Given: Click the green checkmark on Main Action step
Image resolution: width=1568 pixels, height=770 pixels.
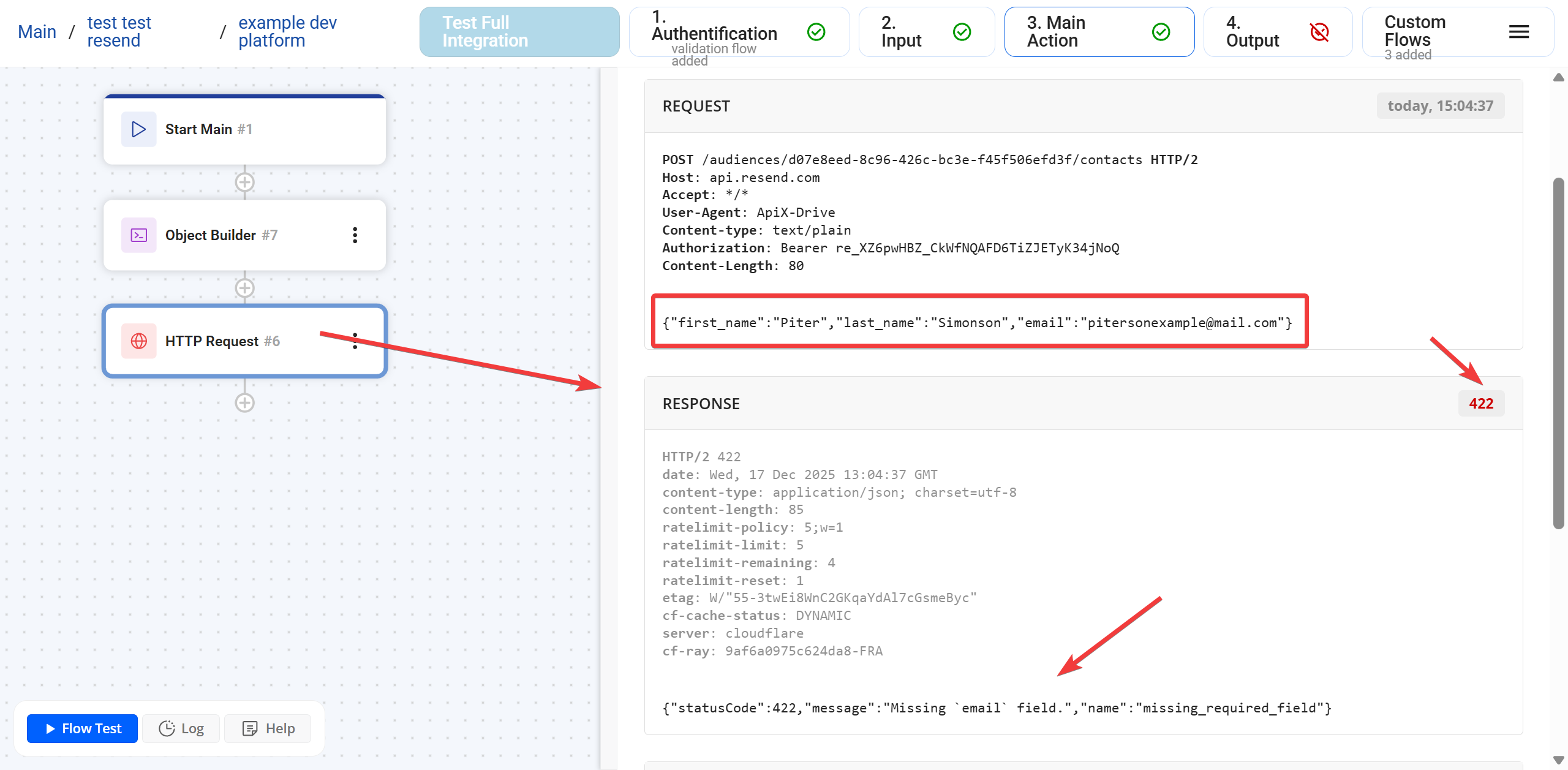Looking at the screenshot, I should point(1161,31).
